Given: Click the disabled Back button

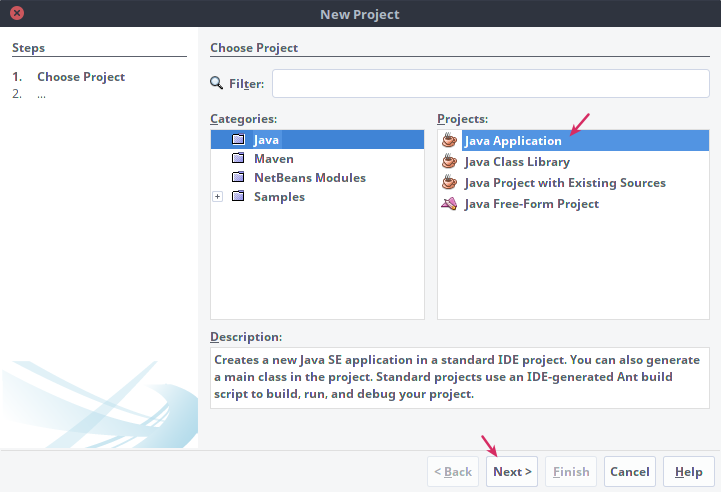Looking at the screenshot, I should pyautogui.click(x=453, y=471).
